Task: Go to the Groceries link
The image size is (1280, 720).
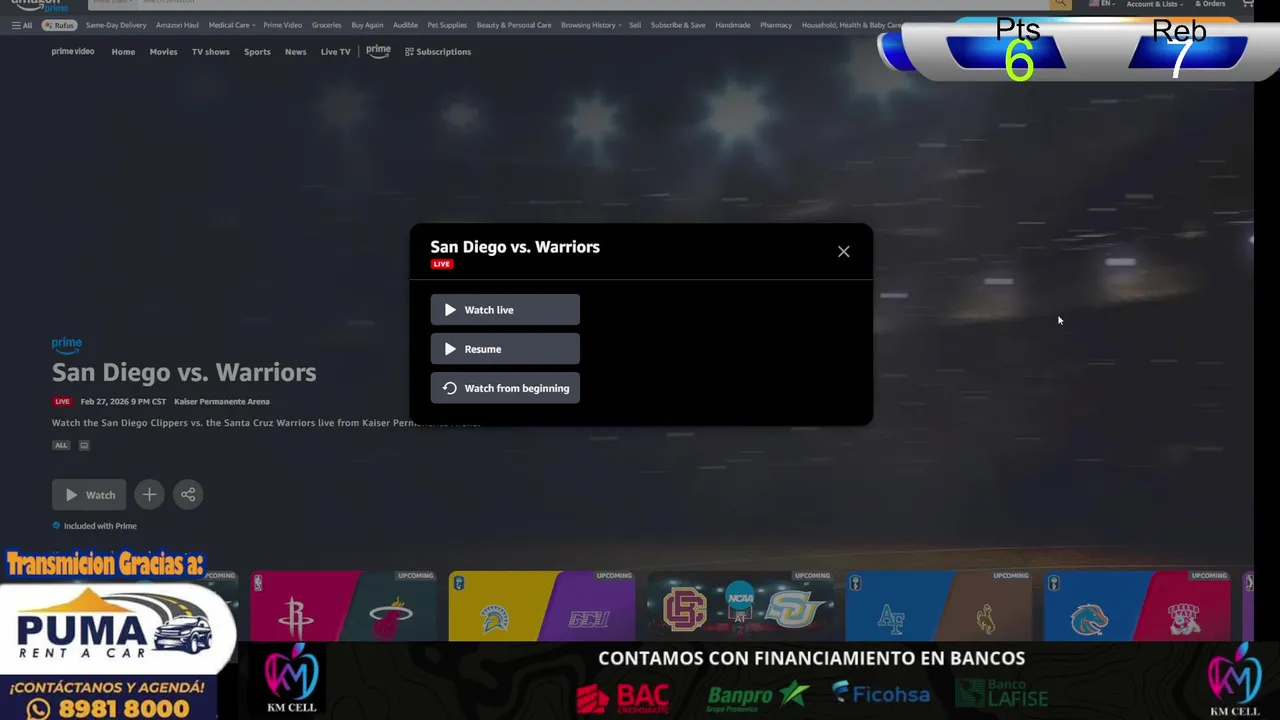Action: [x=326, y=25]
